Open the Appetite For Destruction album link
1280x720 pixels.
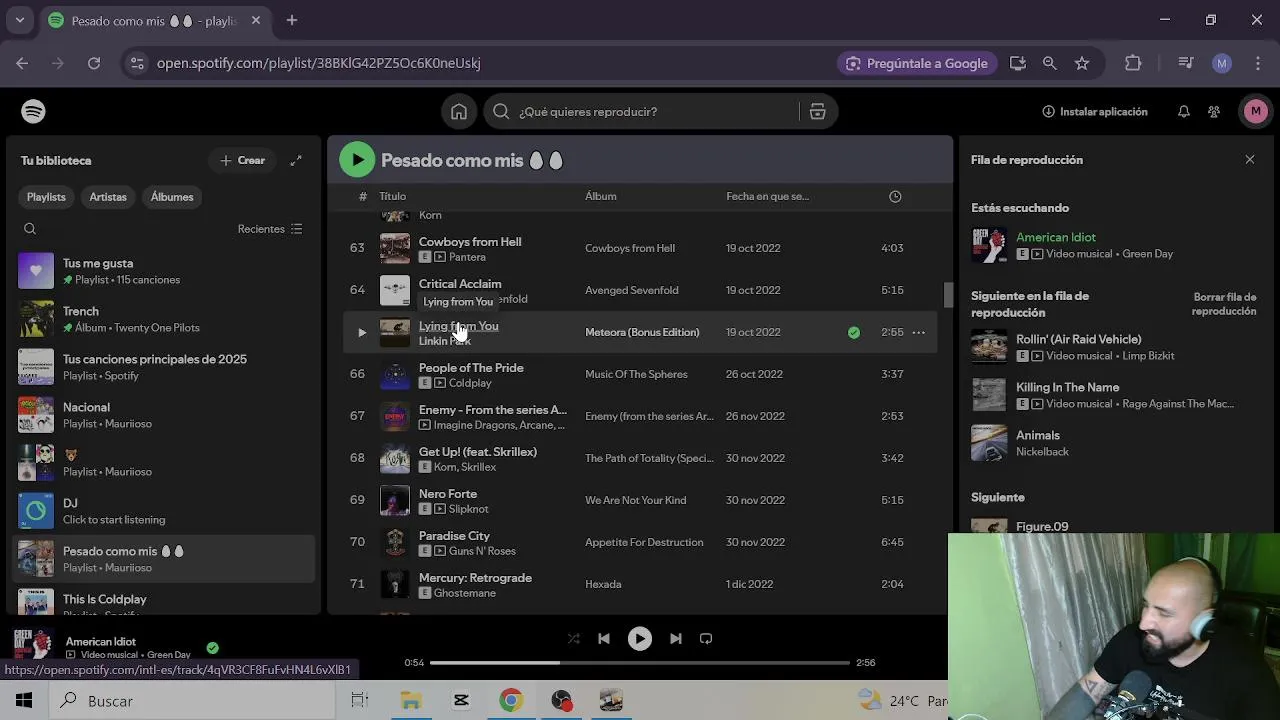pyautogui.click(x=644, y=542)
